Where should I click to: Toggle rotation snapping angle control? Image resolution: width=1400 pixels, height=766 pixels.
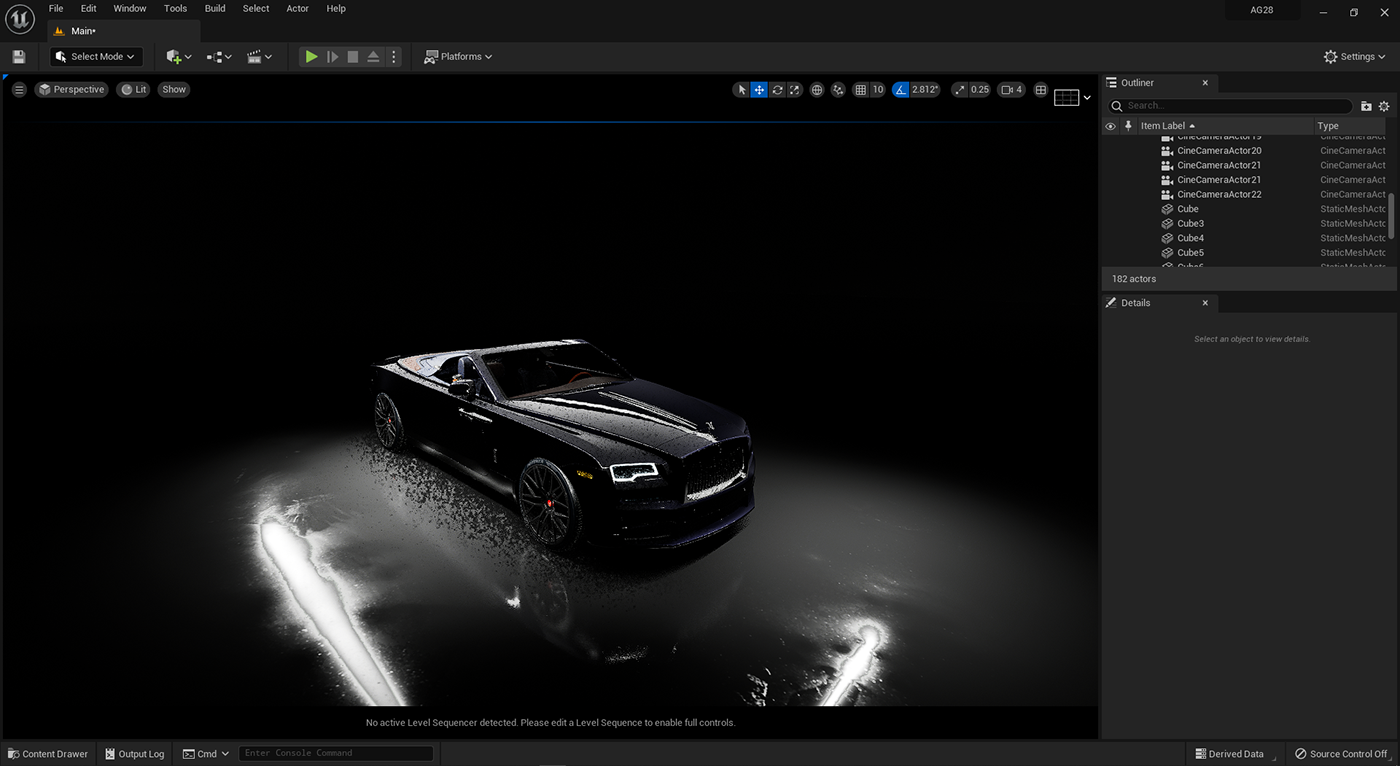902,89
